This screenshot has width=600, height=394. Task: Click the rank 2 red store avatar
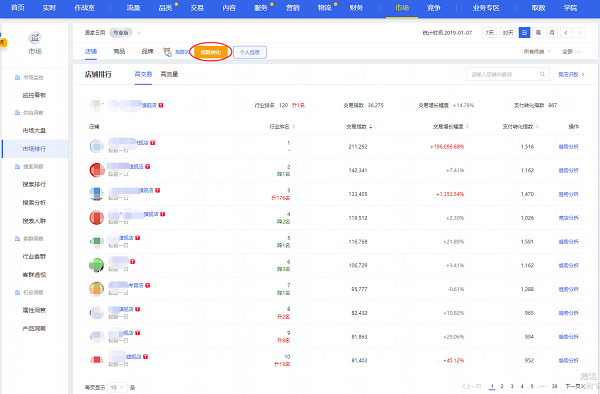(x=97, y=170)
